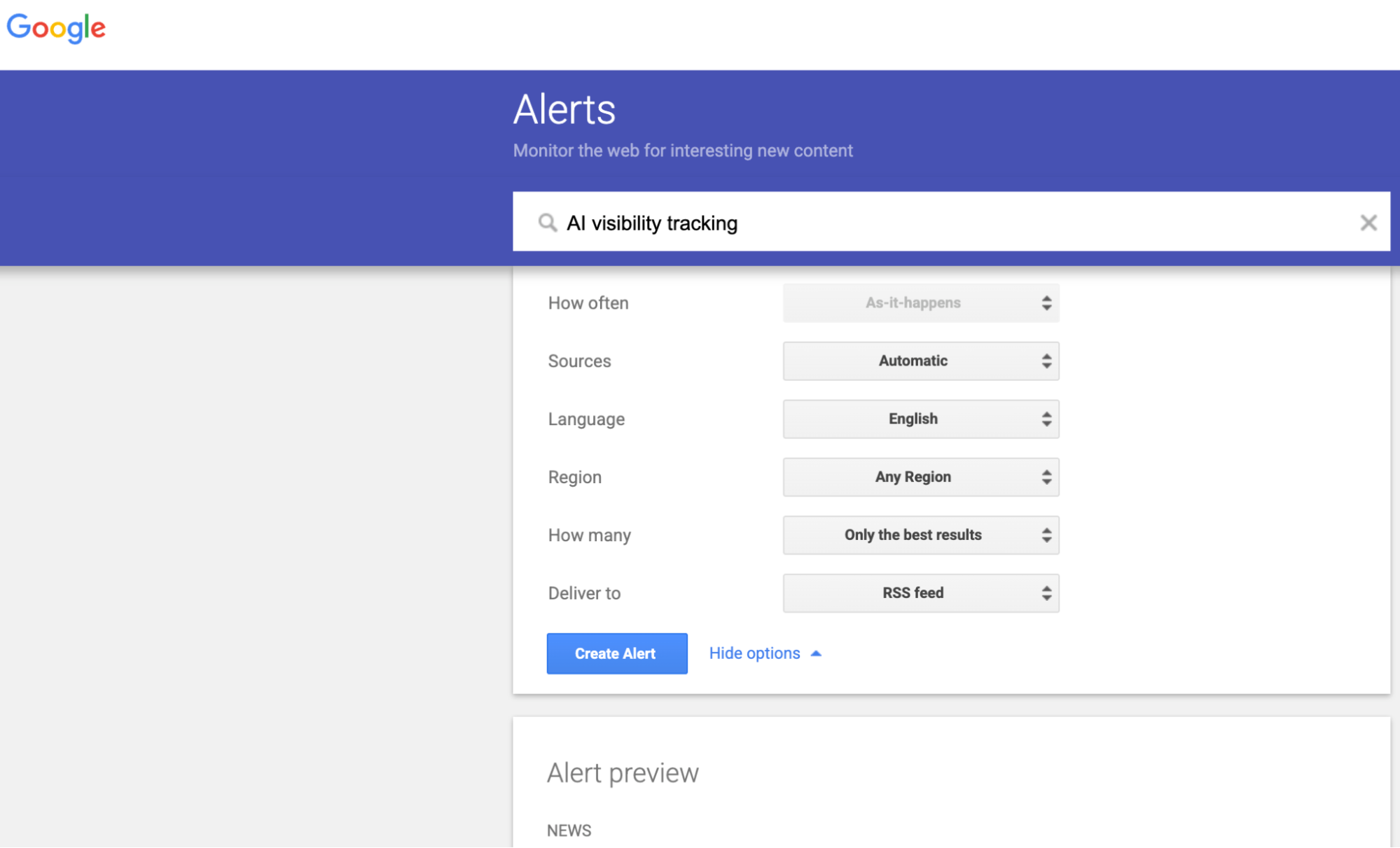Open the Any Region dropdown
The width and height of the screenshot is (1400, 848).
click(x=921, y=478)
